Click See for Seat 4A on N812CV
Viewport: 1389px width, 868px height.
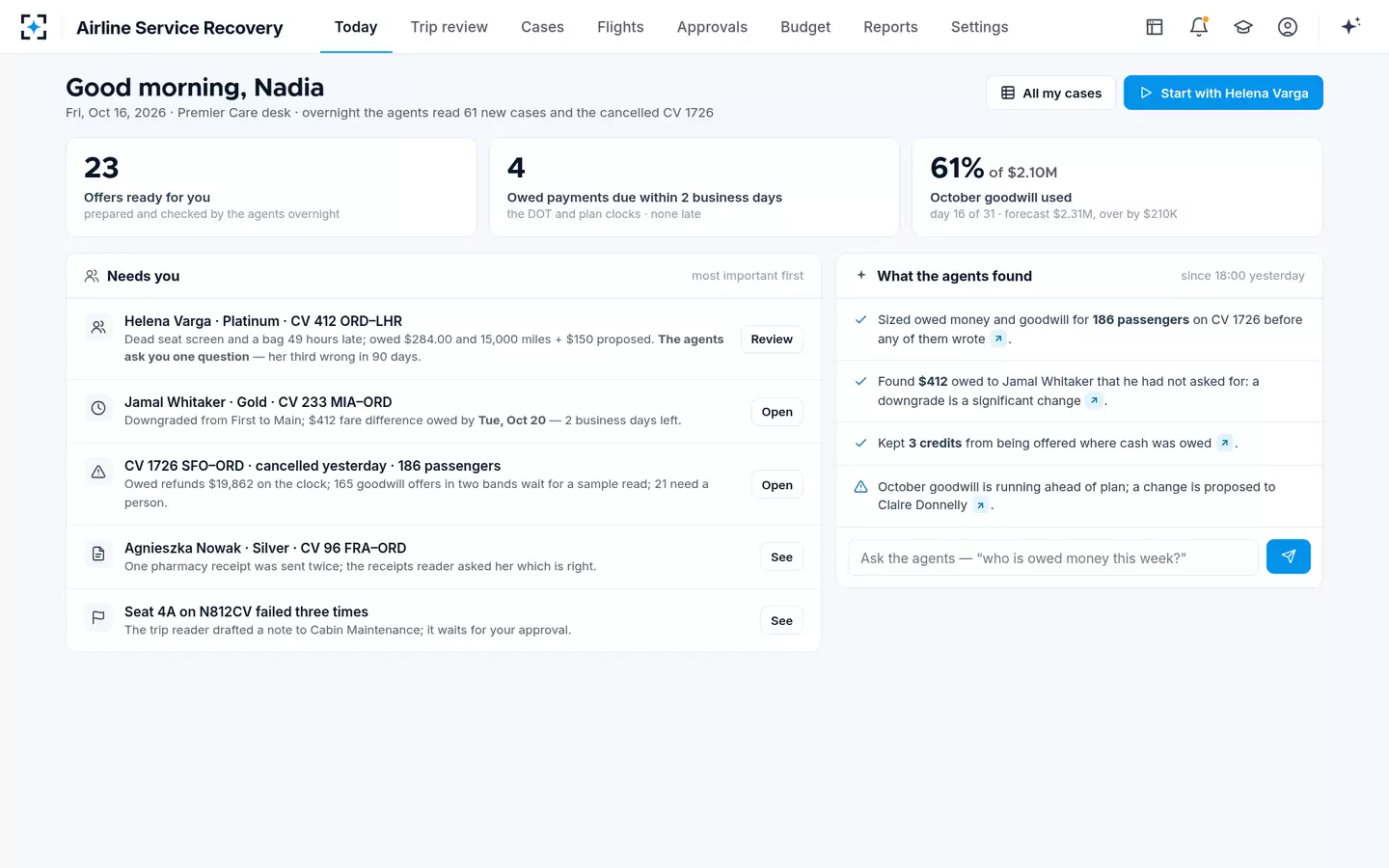tap(781, 621)
